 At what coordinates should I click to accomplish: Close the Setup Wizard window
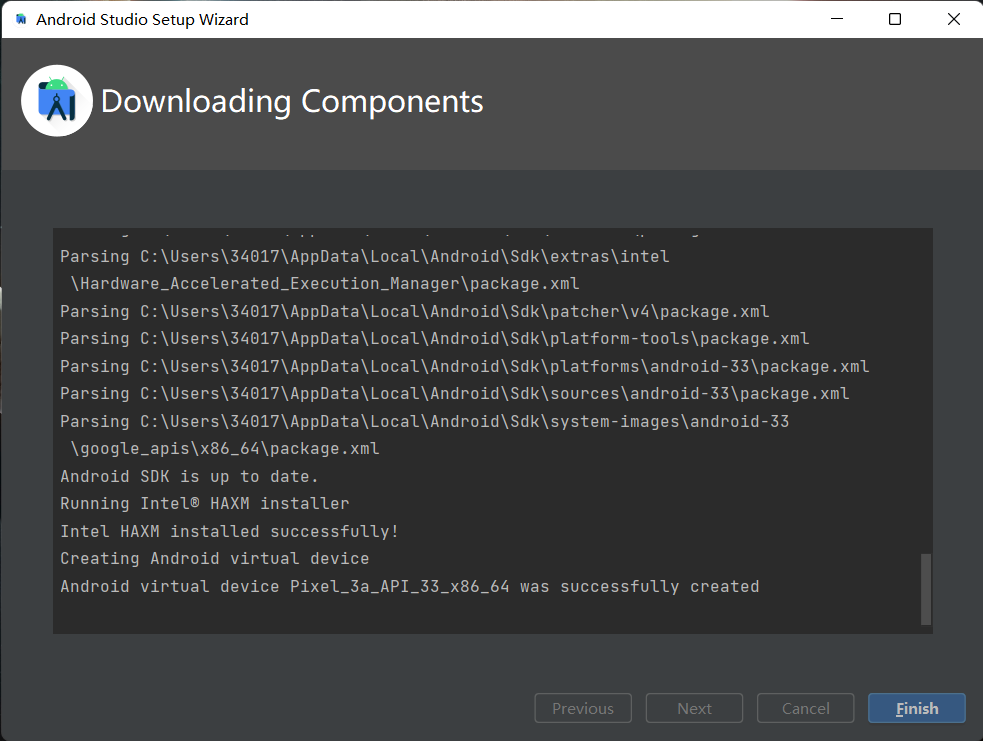click(x=953, y=19)
